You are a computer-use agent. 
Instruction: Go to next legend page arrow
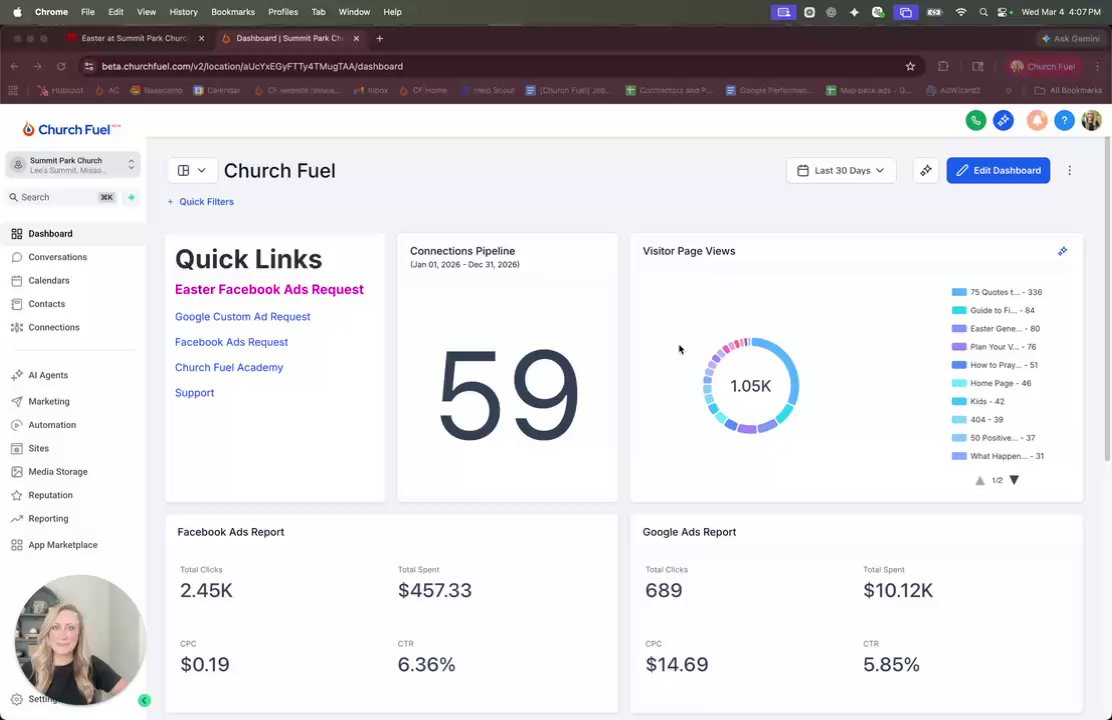coord(1014,480)
